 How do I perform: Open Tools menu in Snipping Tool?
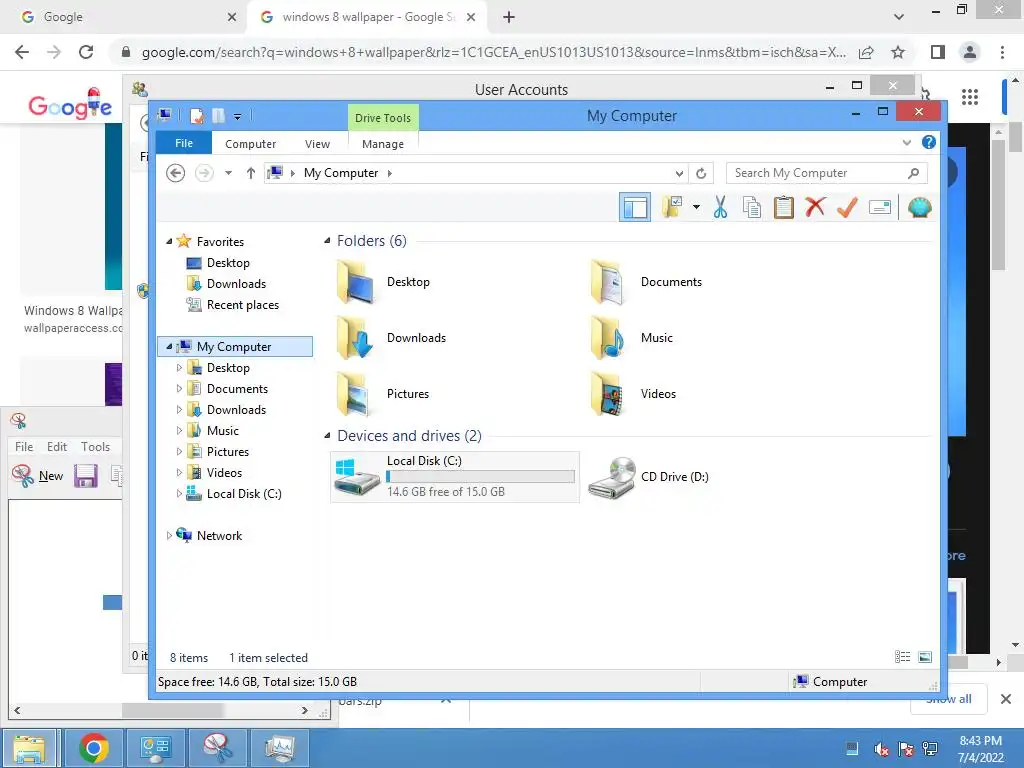point(95,447)
